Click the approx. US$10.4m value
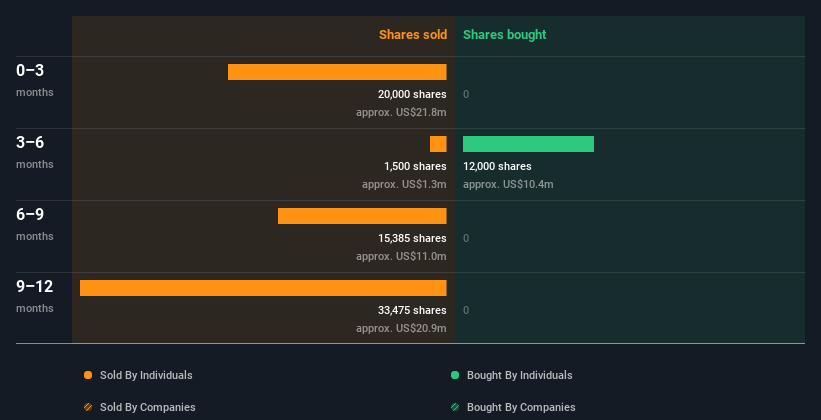This screenshot has height=420, width=821. pyautogui.click(x=508, y=184)
